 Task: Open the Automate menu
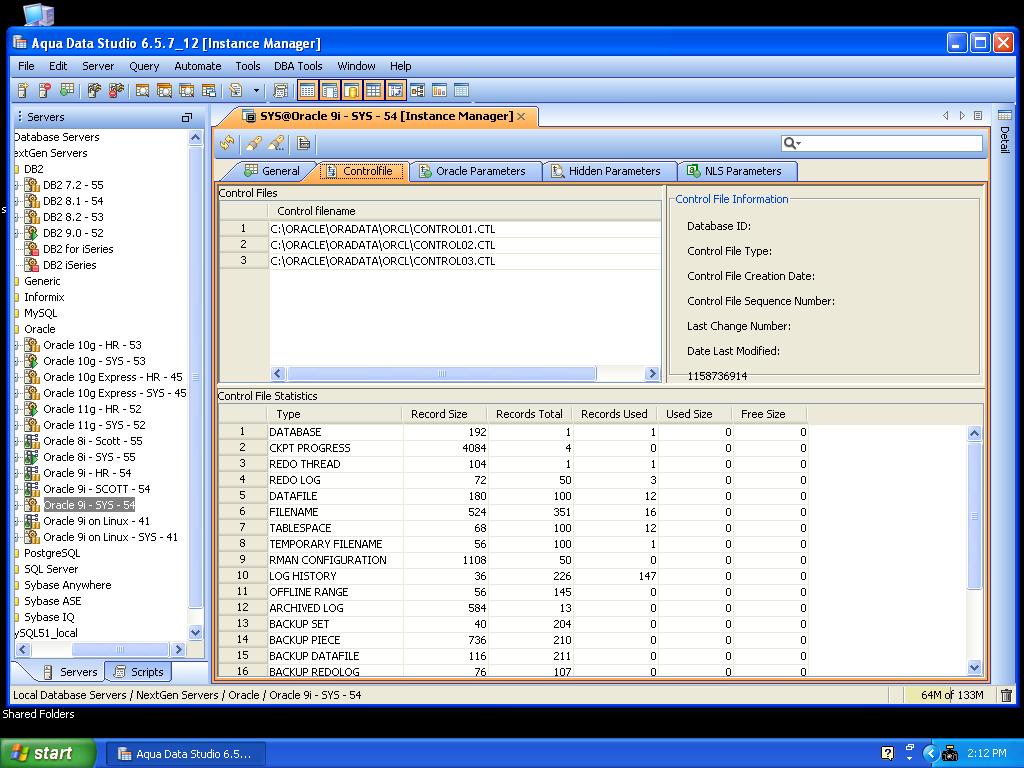pos(197,66)
